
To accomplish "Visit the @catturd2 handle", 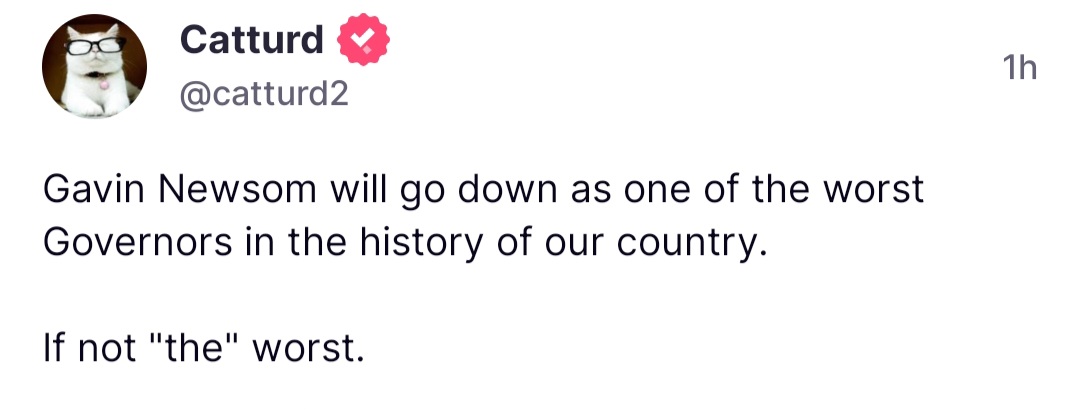I will pos(264,94).
